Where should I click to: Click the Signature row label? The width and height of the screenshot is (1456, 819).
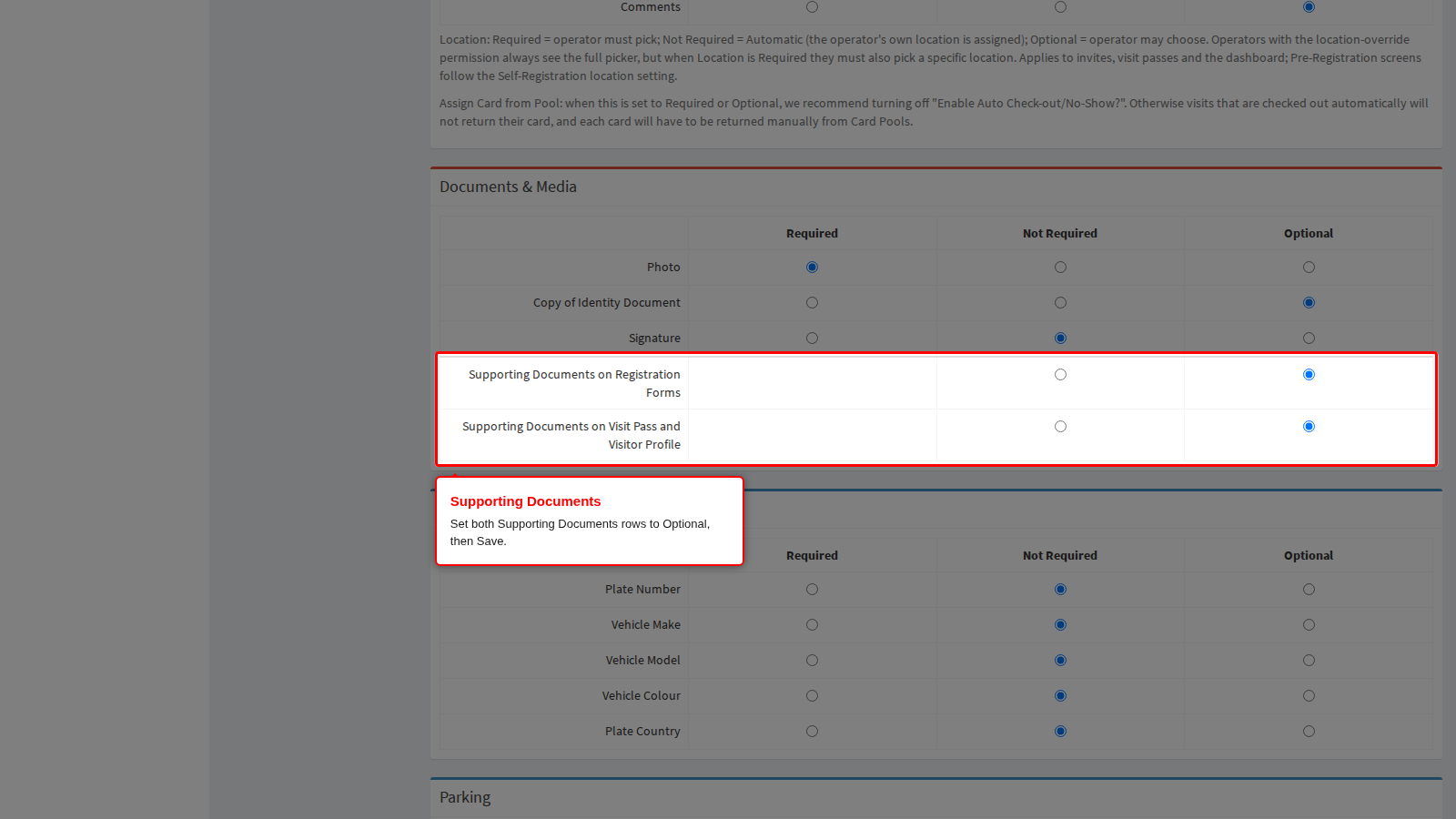pos(654,339)
